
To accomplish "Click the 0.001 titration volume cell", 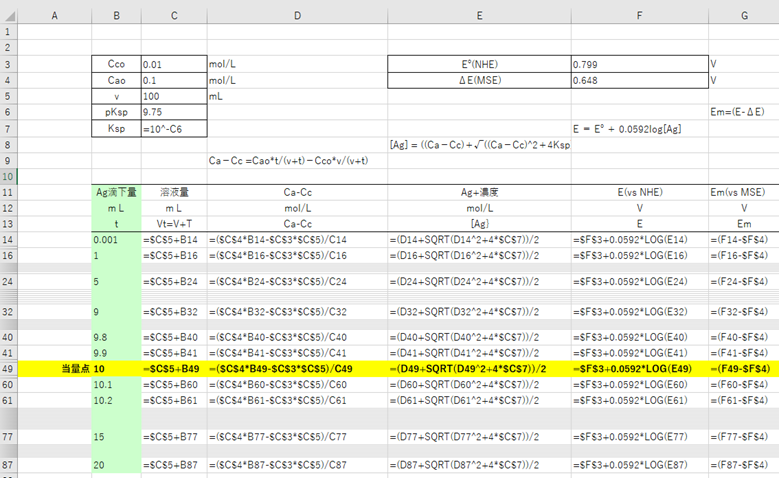I will click(x=116, y=239).
